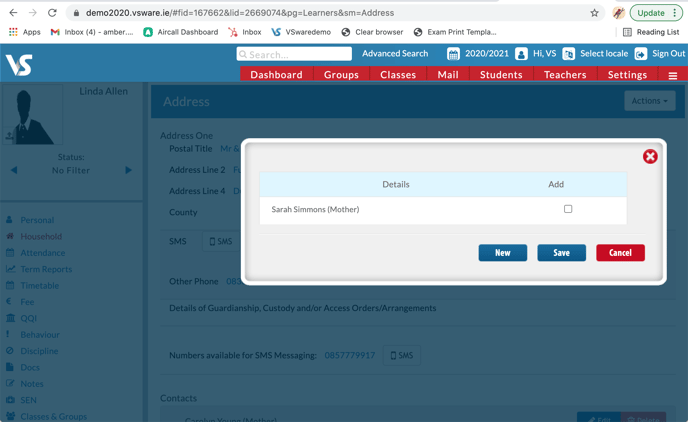This screenshot has width=688, height=422.
Task: Expand the Actions dropdown
Action: [x=650, y=101]
